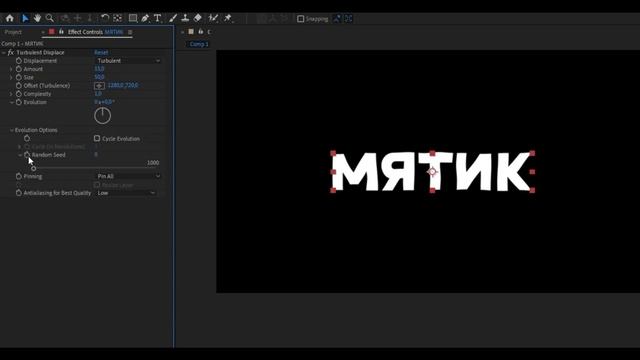Toggle the Amount stopwatch
This screenshot has height=360, width=640.
coord(19,69)
